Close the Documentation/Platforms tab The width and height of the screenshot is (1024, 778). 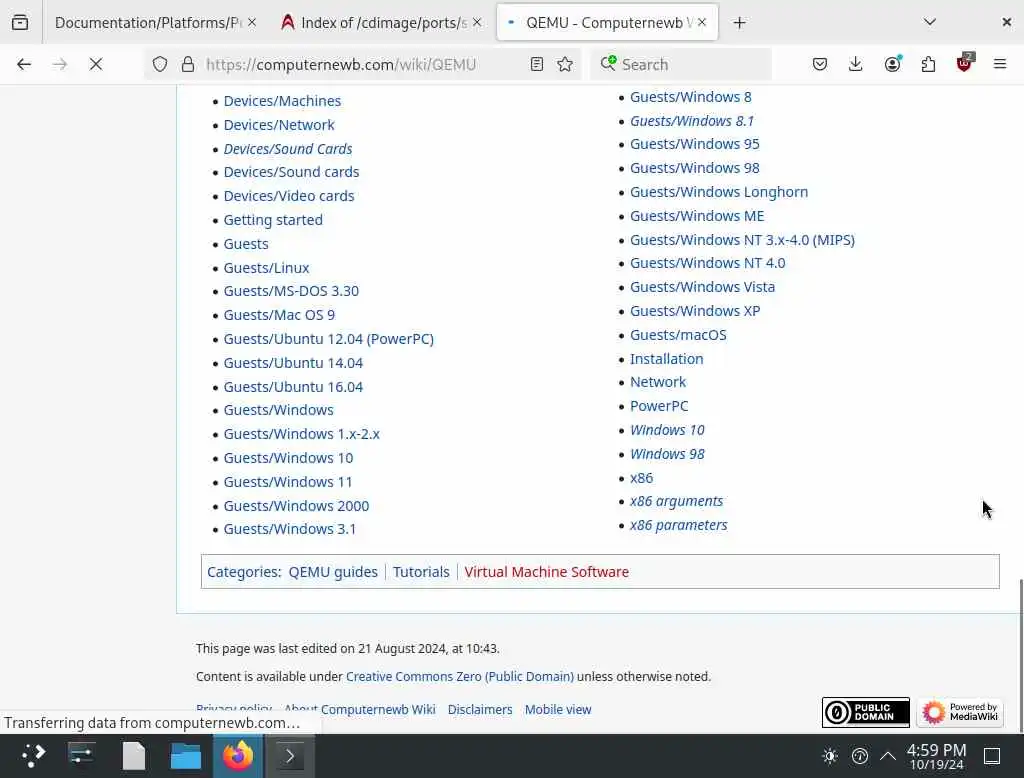click(252, 22)
